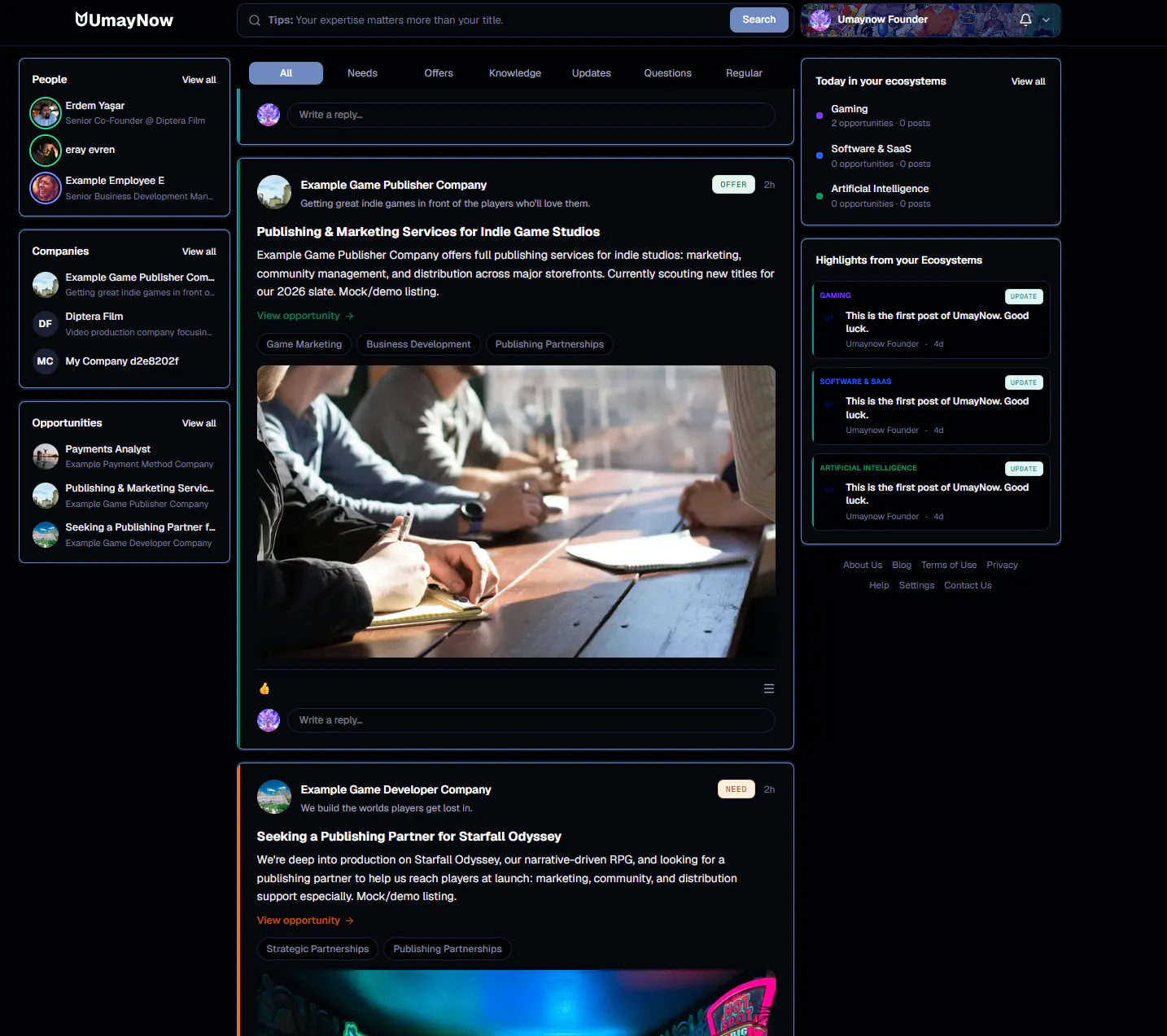Expand the Umaynow Founder account dropdown
This screenshot has width=1167, height=1036.
click(1047, 20)
